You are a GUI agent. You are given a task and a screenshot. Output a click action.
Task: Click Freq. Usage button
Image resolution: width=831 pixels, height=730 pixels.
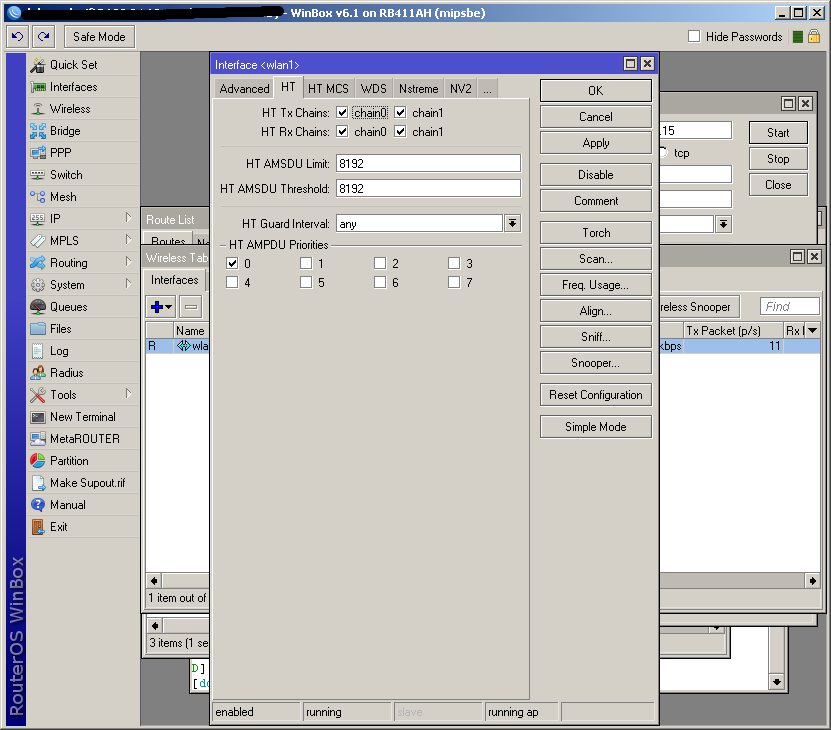click(596, 285)
